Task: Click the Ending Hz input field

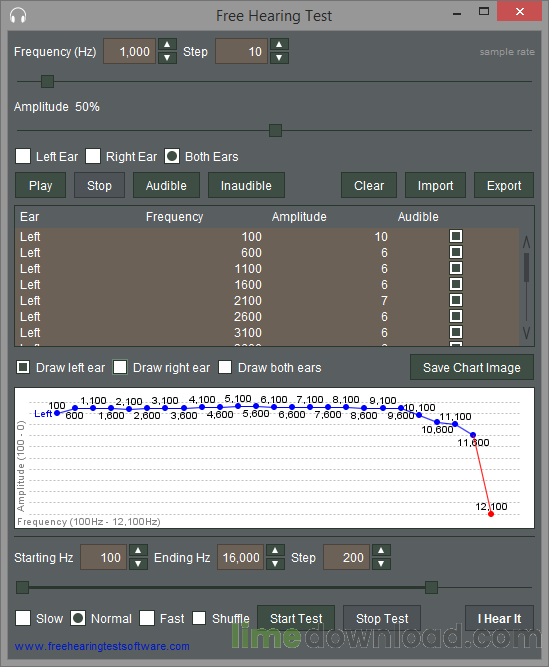Action: pos(241,557)
